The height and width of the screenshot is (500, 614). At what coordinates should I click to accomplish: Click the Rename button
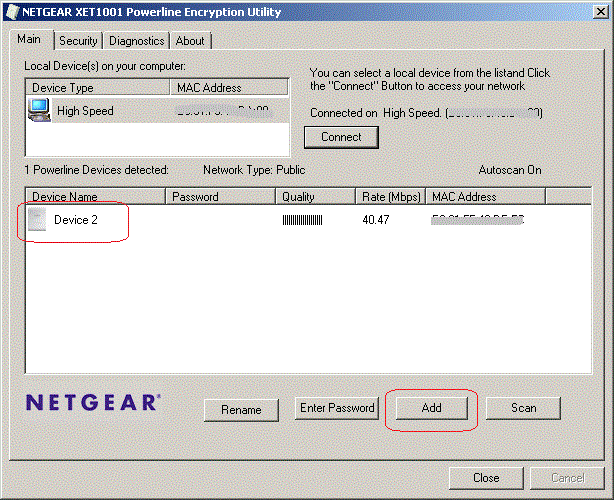click(x=241, y=410)
